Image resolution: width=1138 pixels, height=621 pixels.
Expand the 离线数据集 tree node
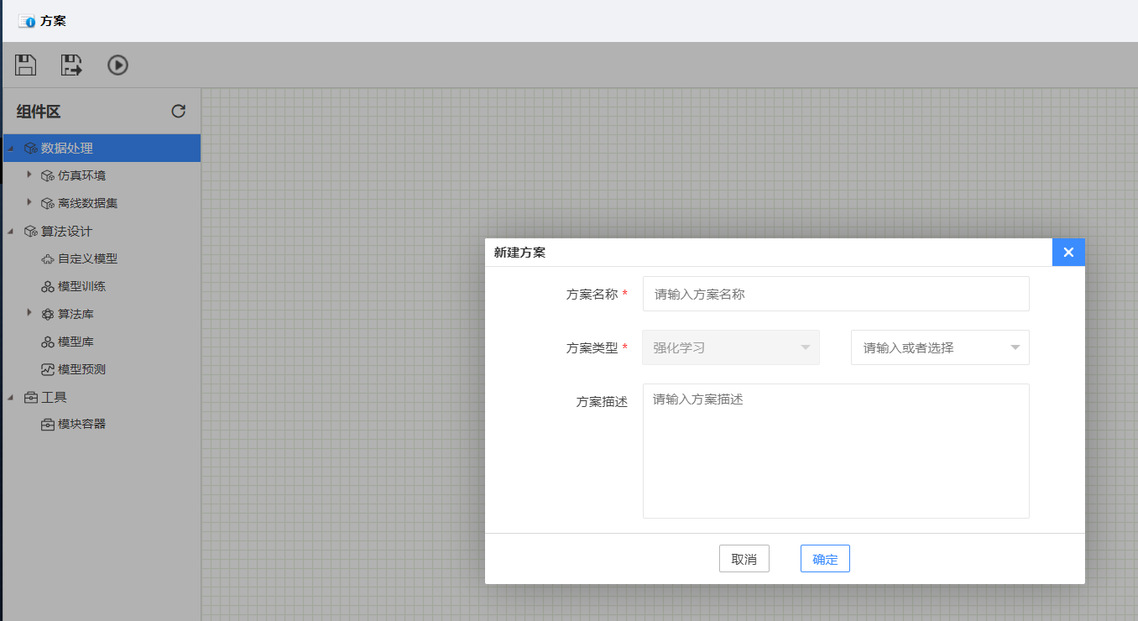point(29,203)
